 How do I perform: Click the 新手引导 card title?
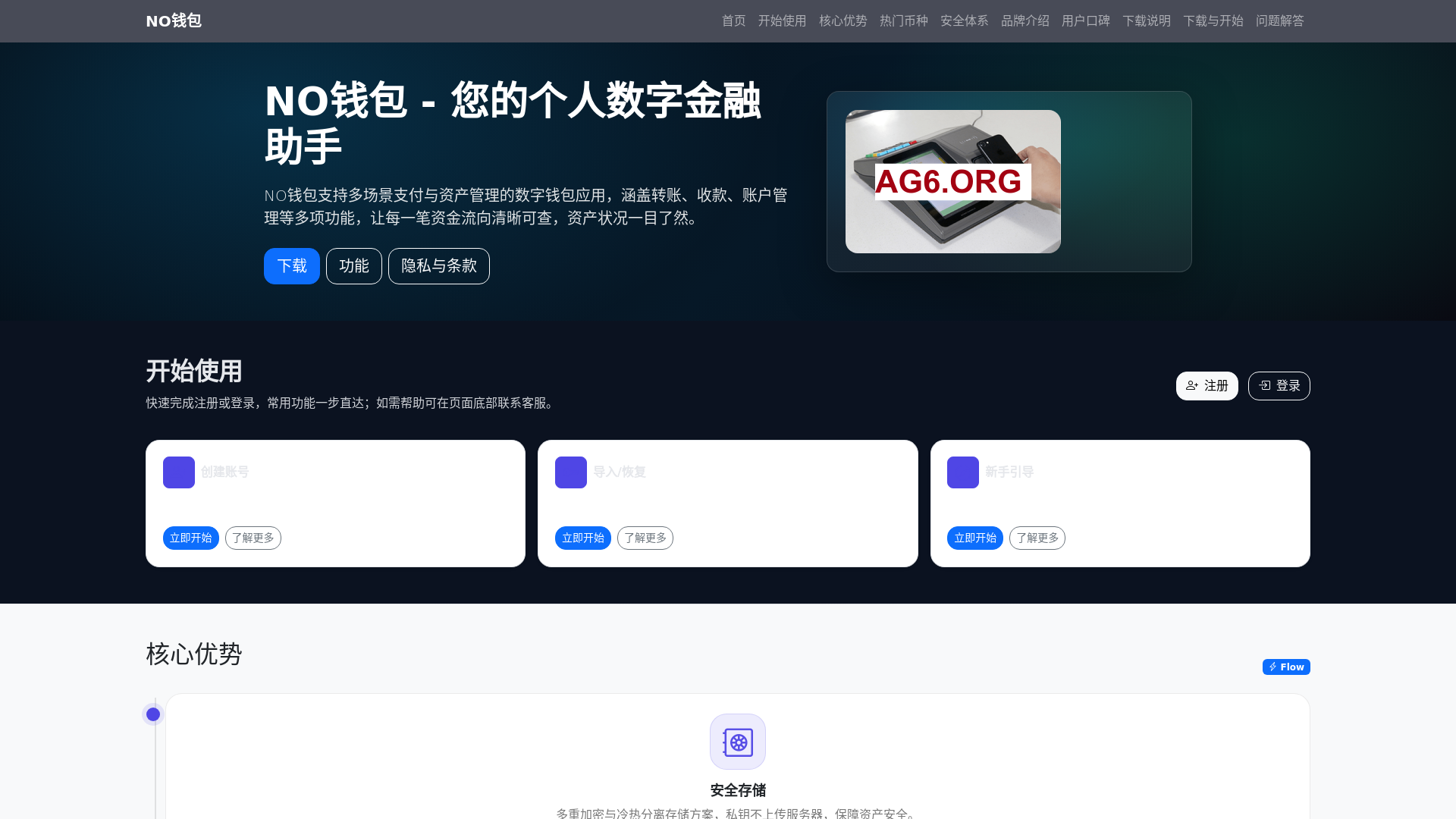(1009, 472)
